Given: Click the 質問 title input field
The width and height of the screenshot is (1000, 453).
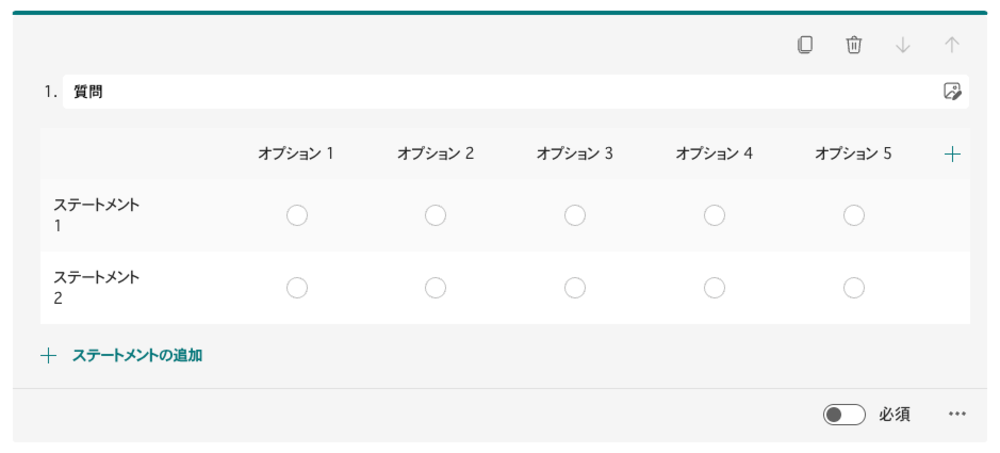Looking at the screenshot, I should 500,92.
